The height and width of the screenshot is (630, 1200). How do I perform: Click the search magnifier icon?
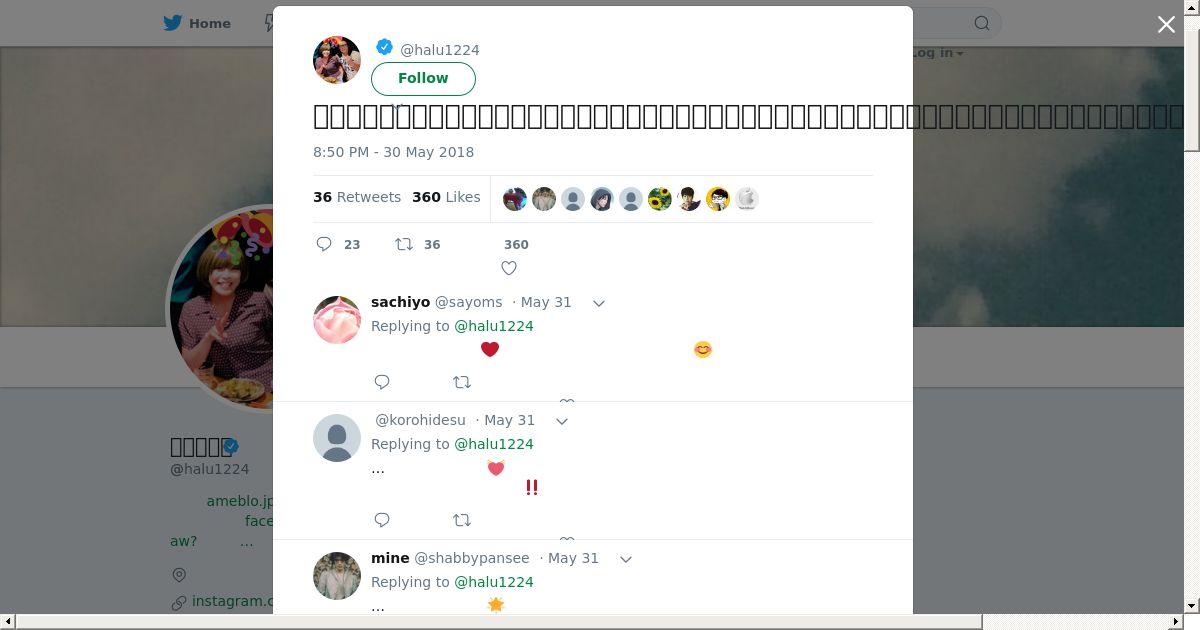click(982, 23)
